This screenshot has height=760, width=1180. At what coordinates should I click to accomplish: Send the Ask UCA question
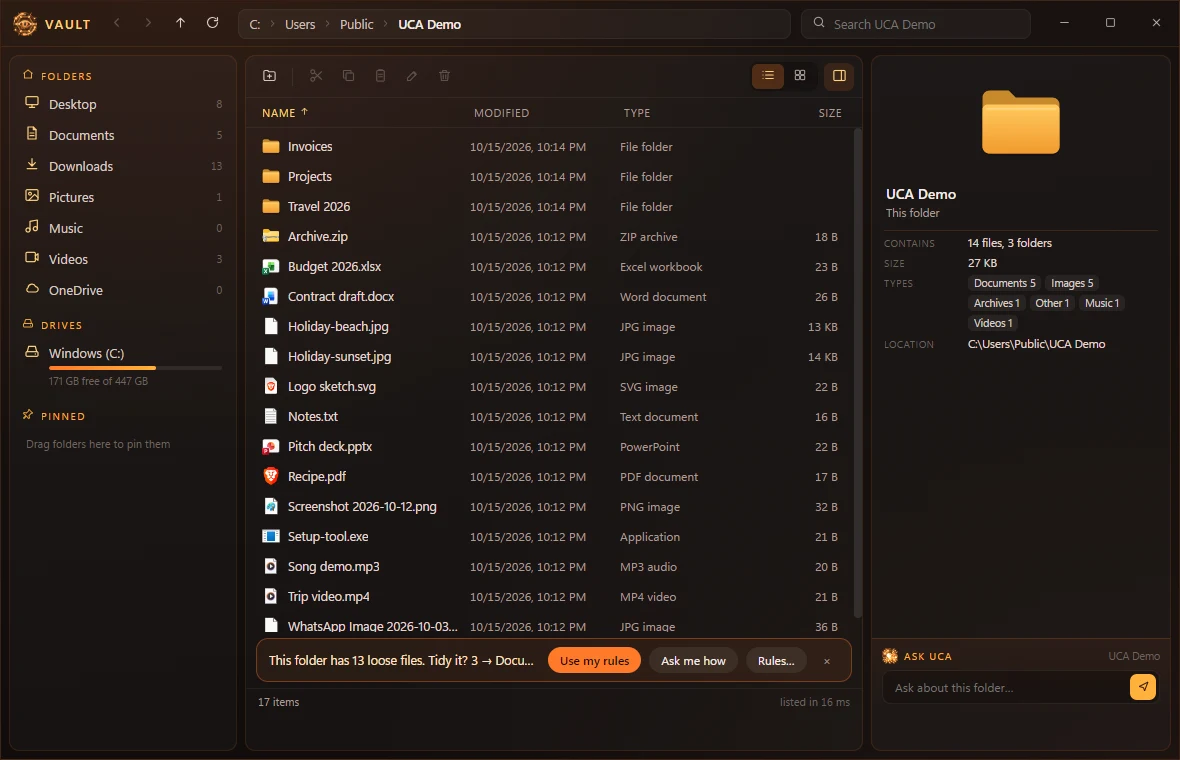[x=1142, y=686]
